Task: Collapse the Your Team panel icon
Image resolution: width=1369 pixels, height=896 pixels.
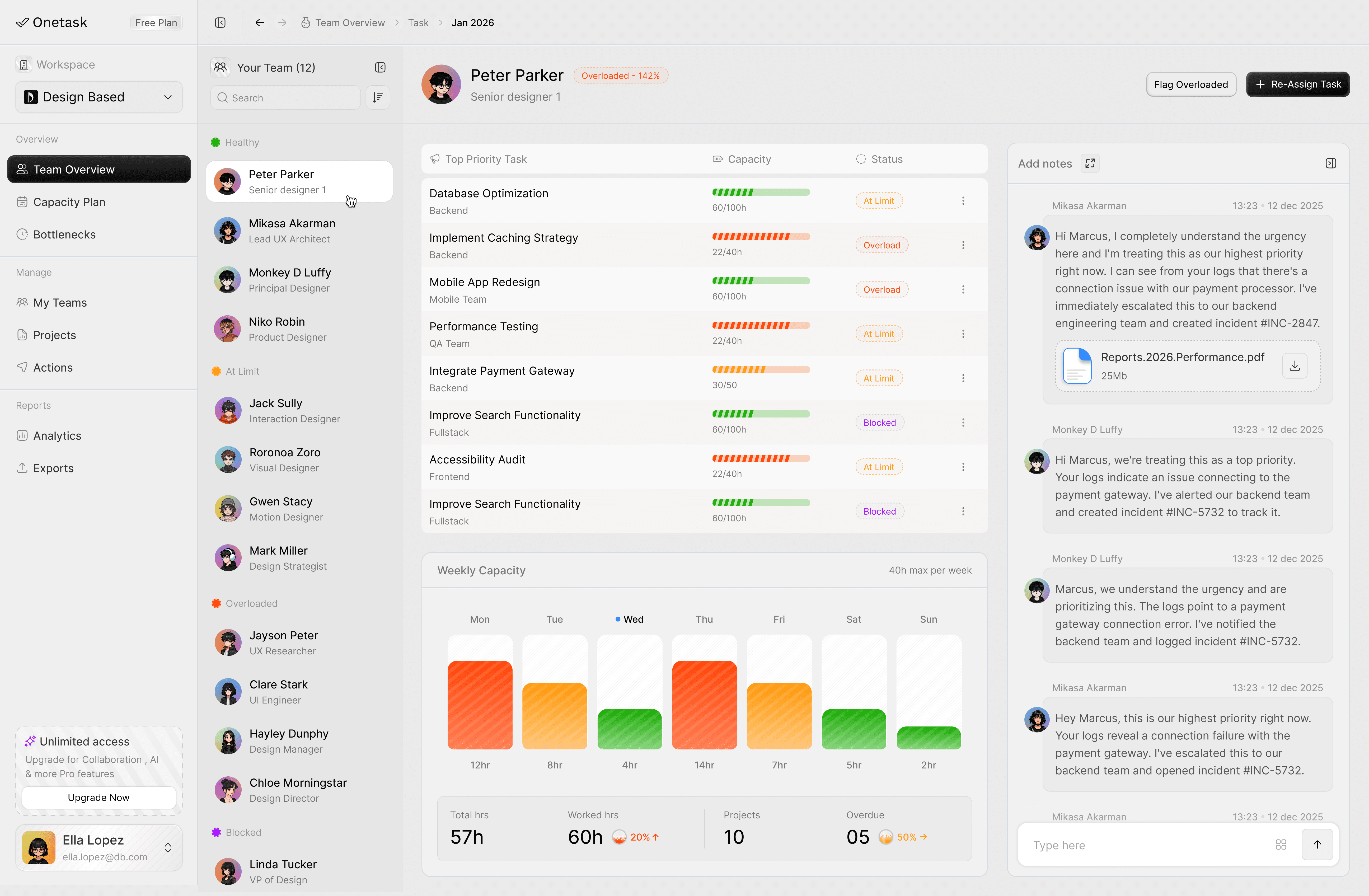Action: tap(380, 67)
